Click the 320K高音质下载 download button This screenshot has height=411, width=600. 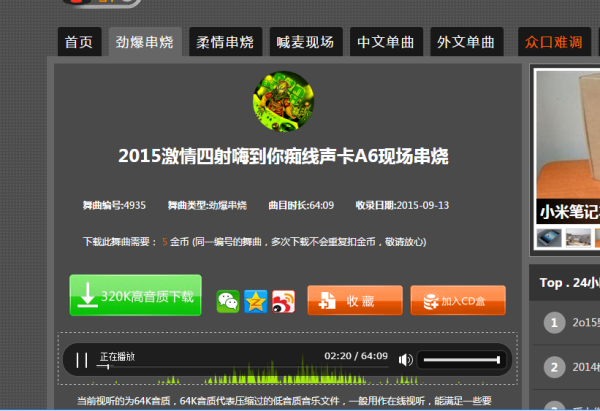point(135,297)
